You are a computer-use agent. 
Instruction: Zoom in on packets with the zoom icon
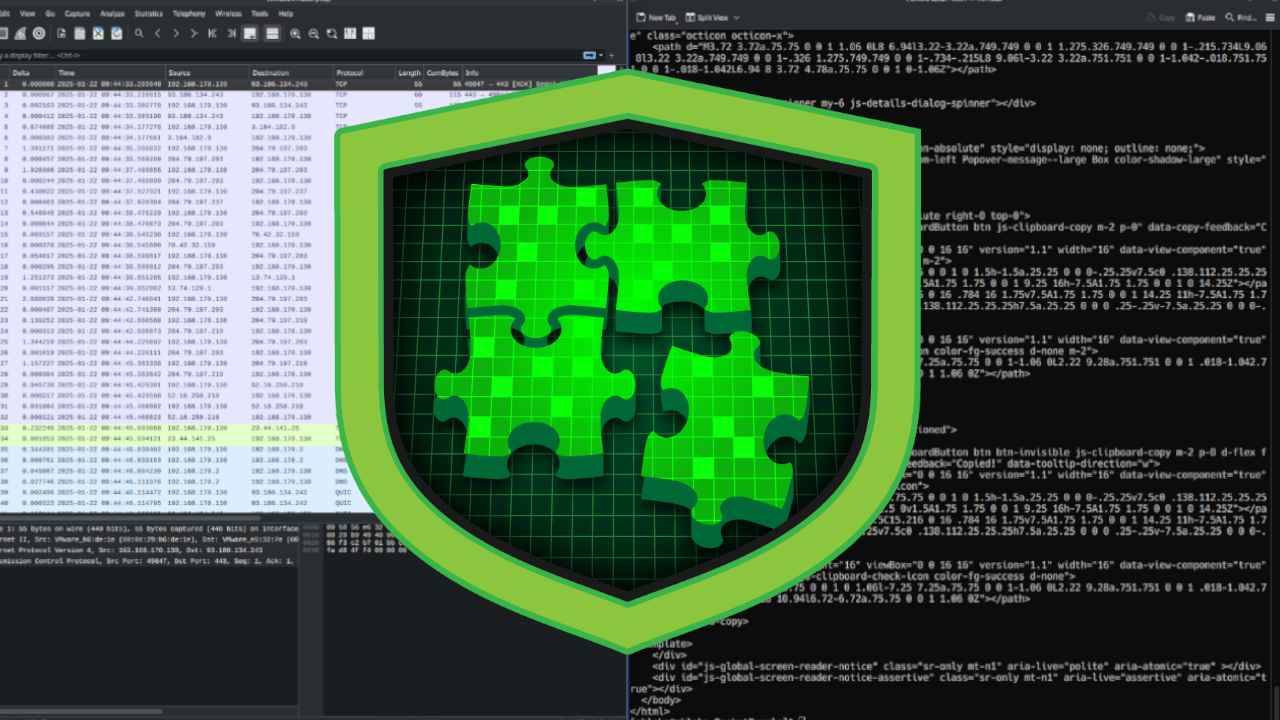(295, 33)
